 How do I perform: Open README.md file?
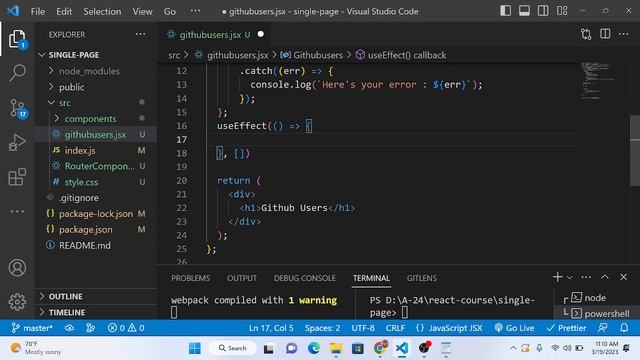96,245
